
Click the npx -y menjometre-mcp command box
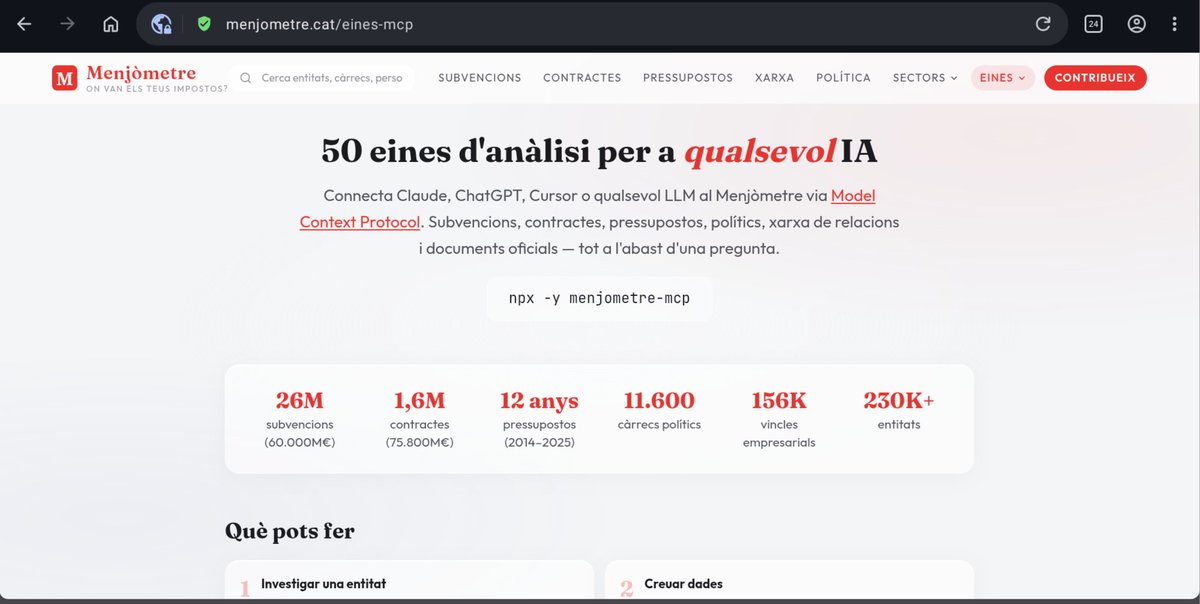pyautogui.click(x=599, y=298)
